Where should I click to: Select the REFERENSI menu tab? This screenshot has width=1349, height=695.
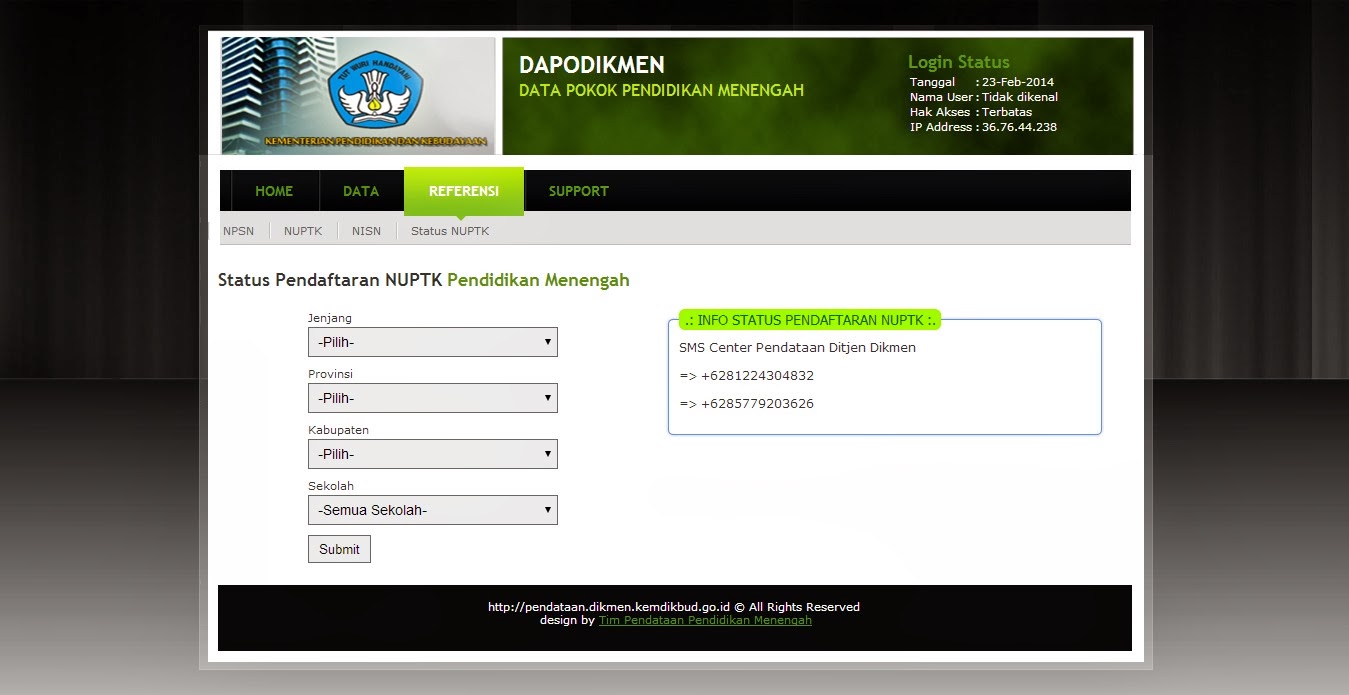464,191
